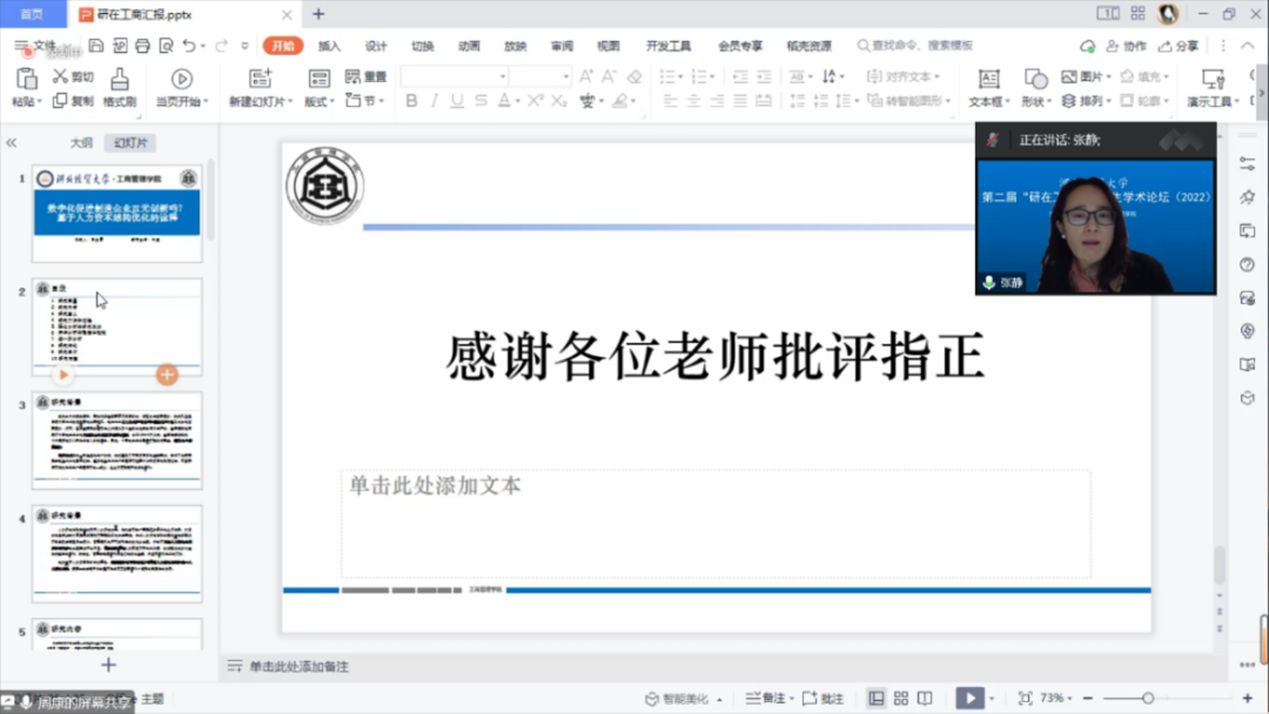Open the Shapes (形状) tool
Screen dimensions: 1269x714
click(1035, 88)
